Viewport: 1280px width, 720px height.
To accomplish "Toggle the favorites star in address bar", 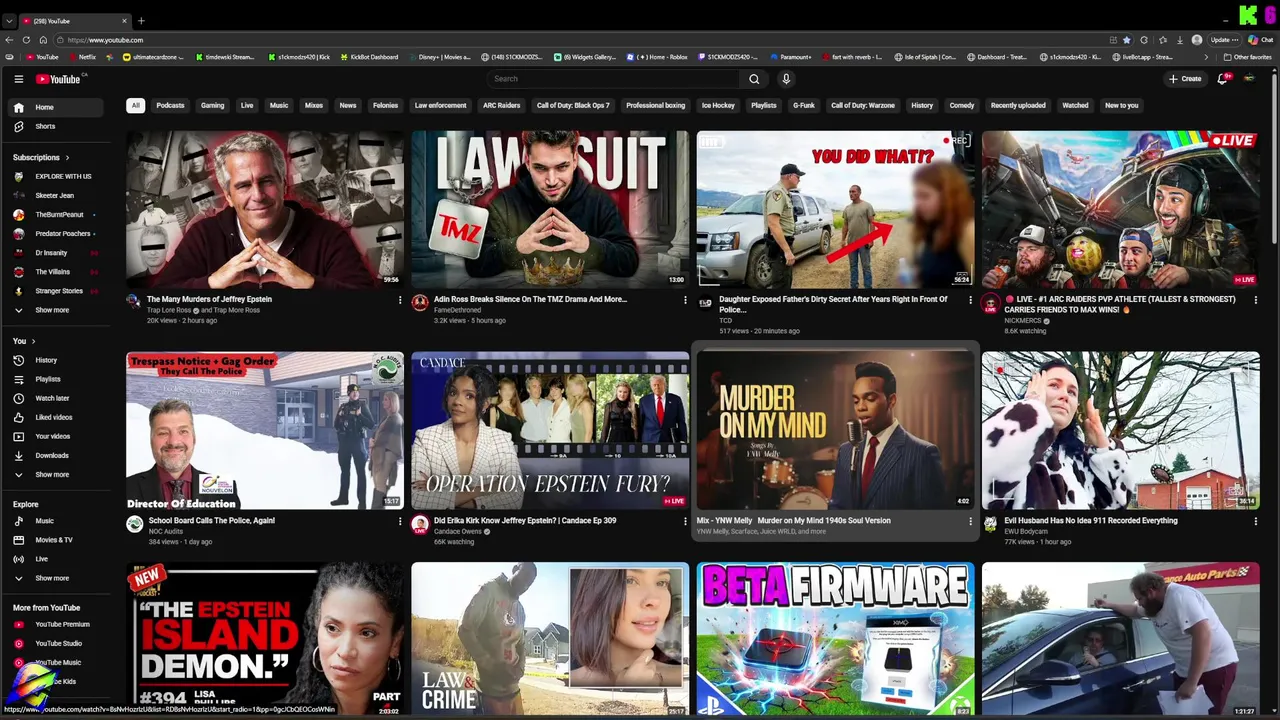I will click(x=1127, y=40).
